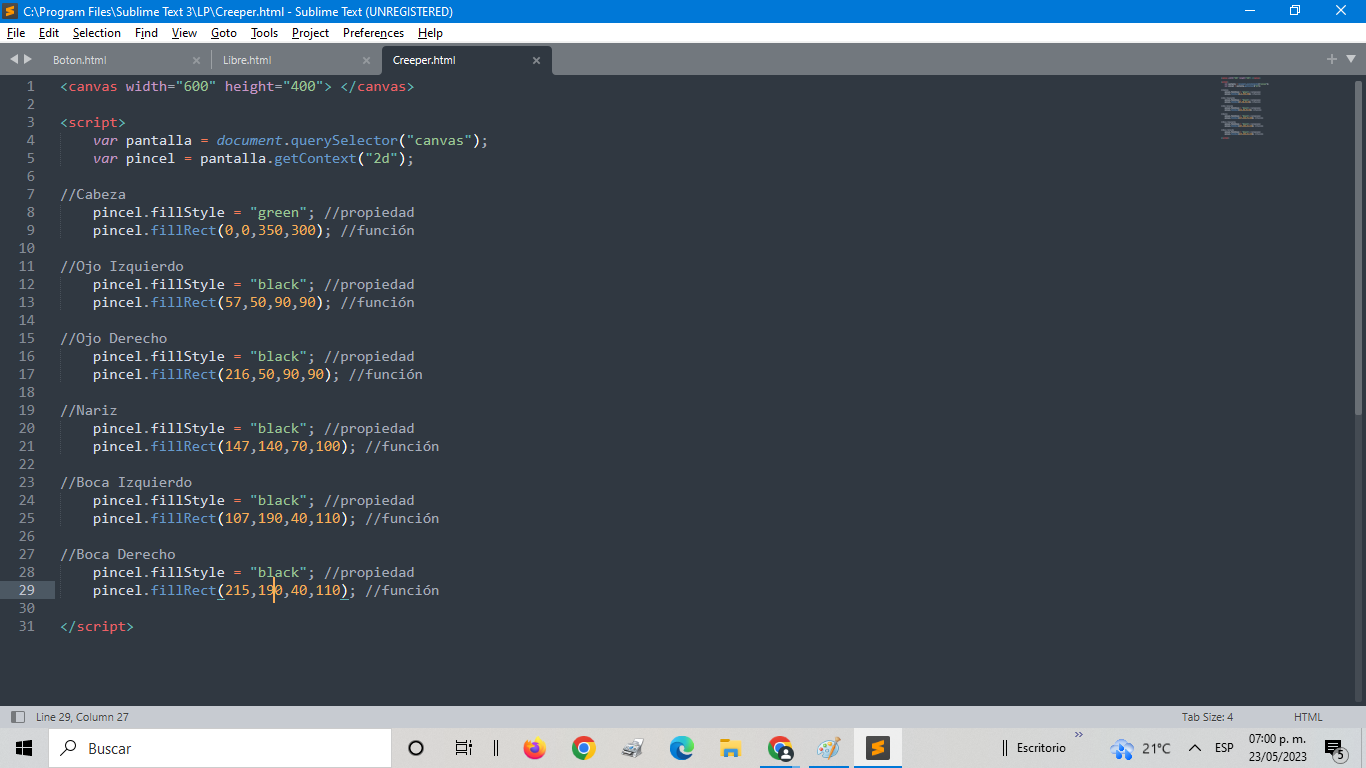Viewport: 1366px width, 768px height.
Task: Open the Project menu
Action: [x=310, y=33]
